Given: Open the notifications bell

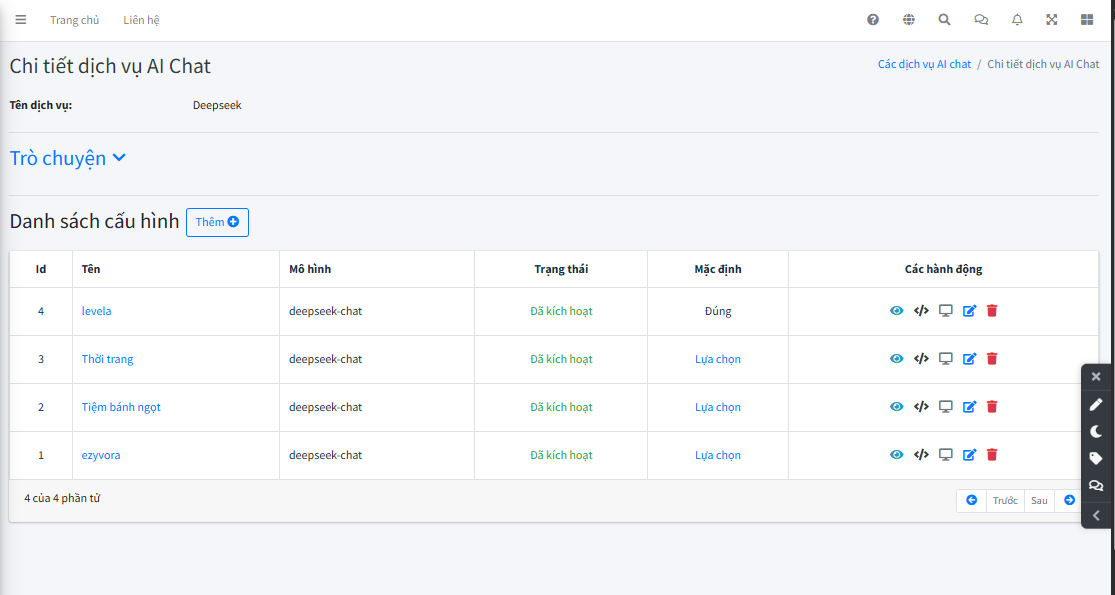Looking at the screenshot, I should pyautogui.click(x=1017, y=20).
